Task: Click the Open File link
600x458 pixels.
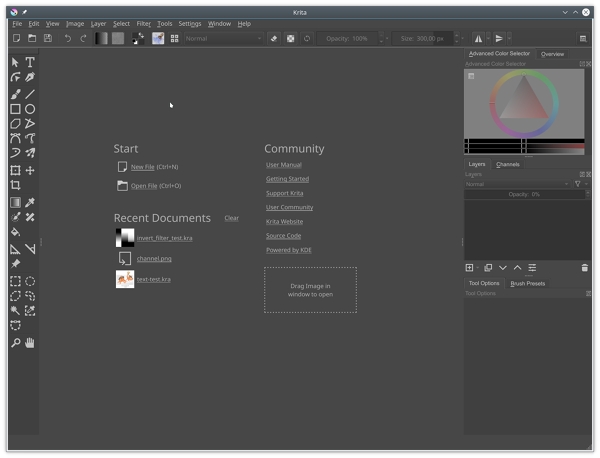Action: pos(144,186)
